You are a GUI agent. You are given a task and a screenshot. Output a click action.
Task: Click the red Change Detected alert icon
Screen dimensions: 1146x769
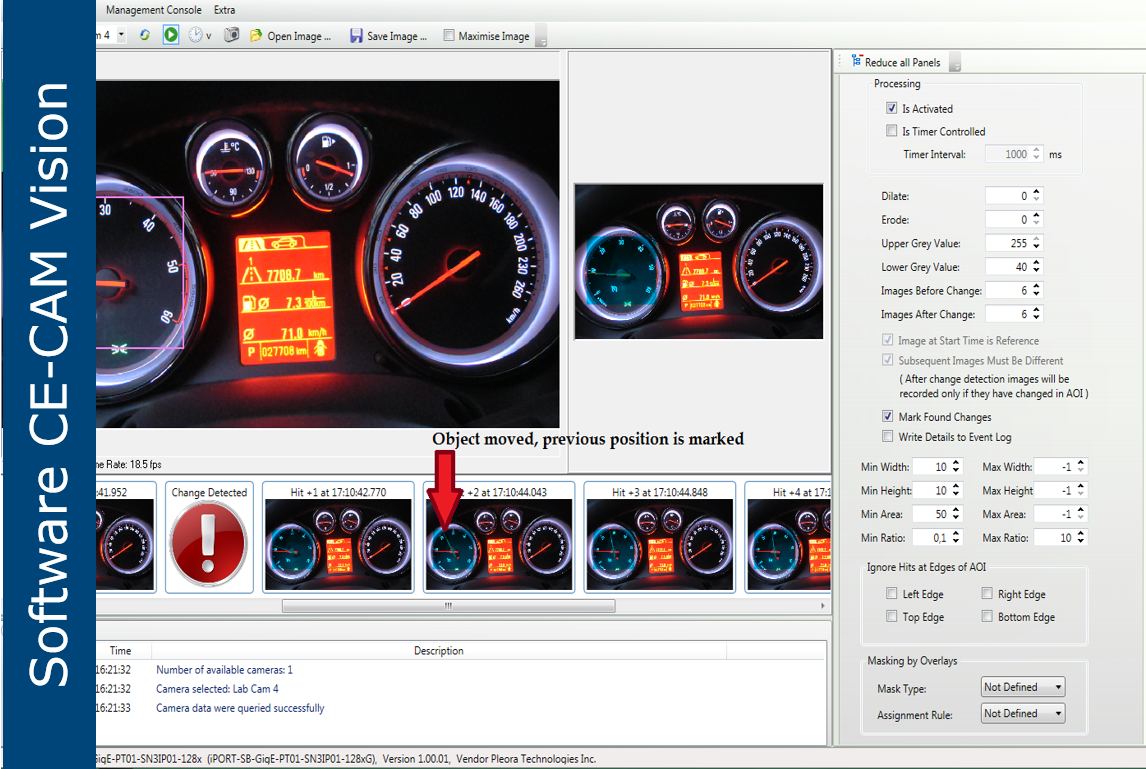point(209,545)
